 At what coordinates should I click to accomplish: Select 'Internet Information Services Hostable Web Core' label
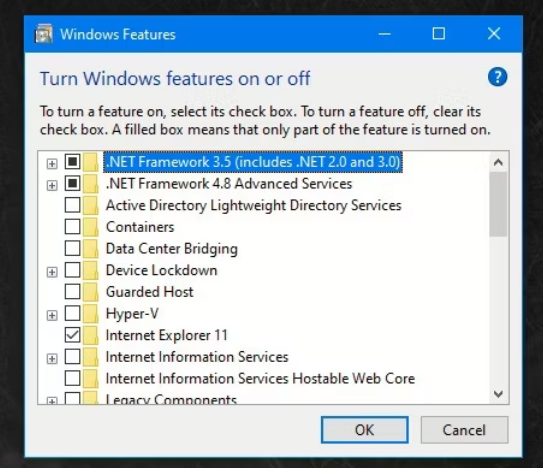260,379
